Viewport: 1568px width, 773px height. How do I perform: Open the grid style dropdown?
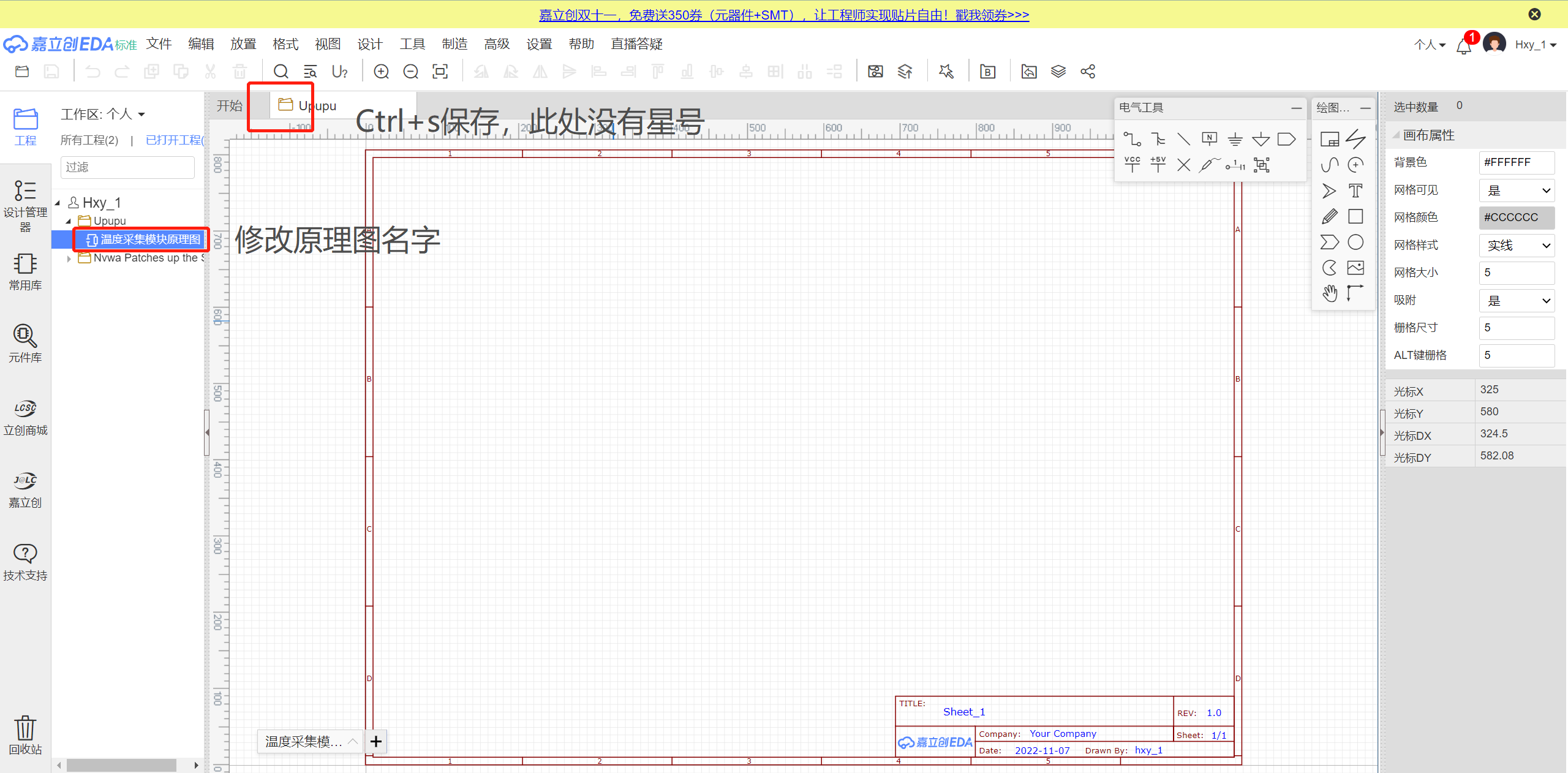[x=1517, y=246]
